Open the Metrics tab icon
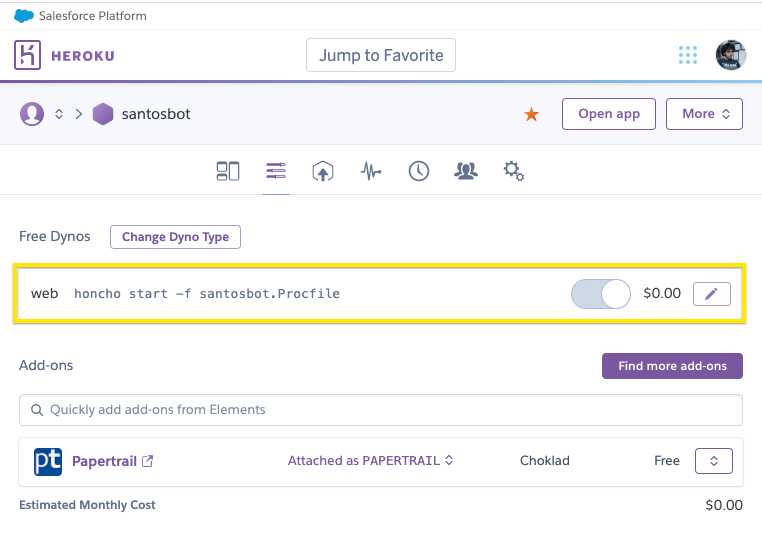This screenshot has width=762, height=541. point(371,171)
